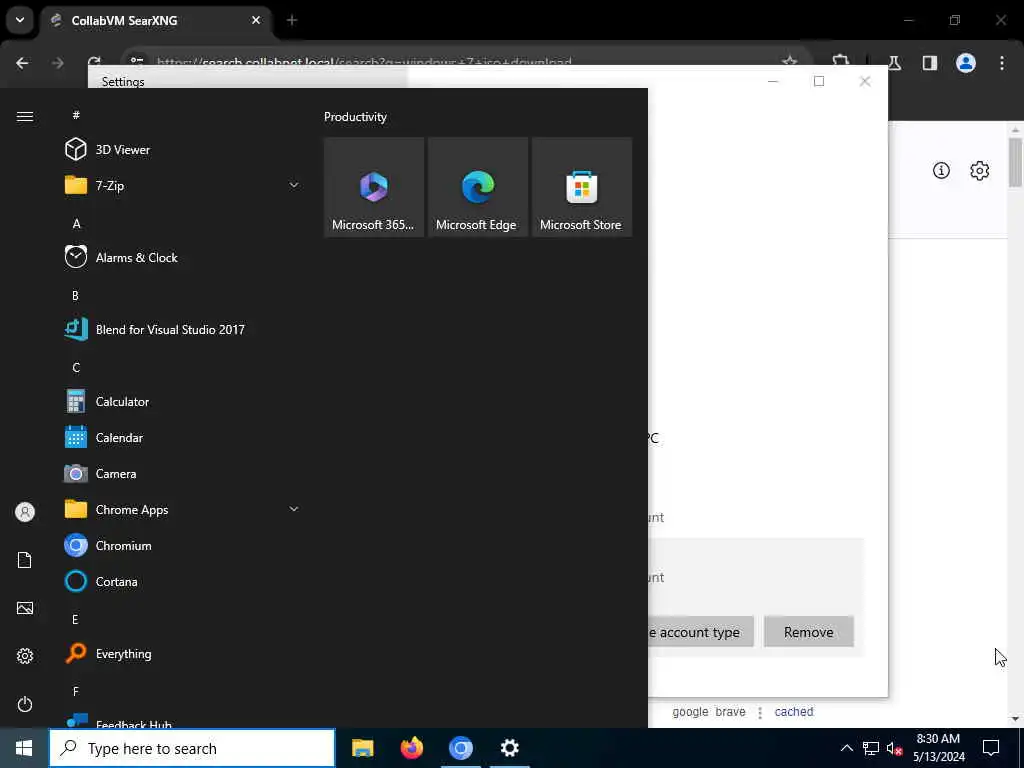Click the change account type button
This screenshot has height=768, width=1024.
point(701,632)
